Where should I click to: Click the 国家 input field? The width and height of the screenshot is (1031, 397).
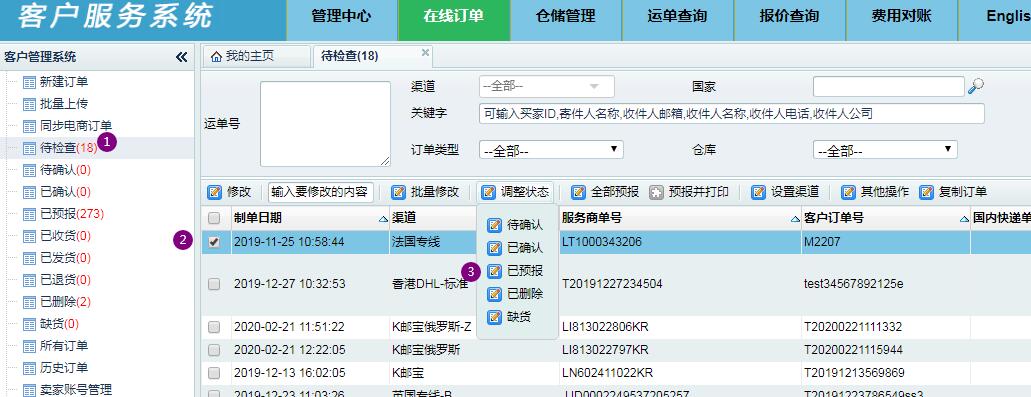pos(889,86)
